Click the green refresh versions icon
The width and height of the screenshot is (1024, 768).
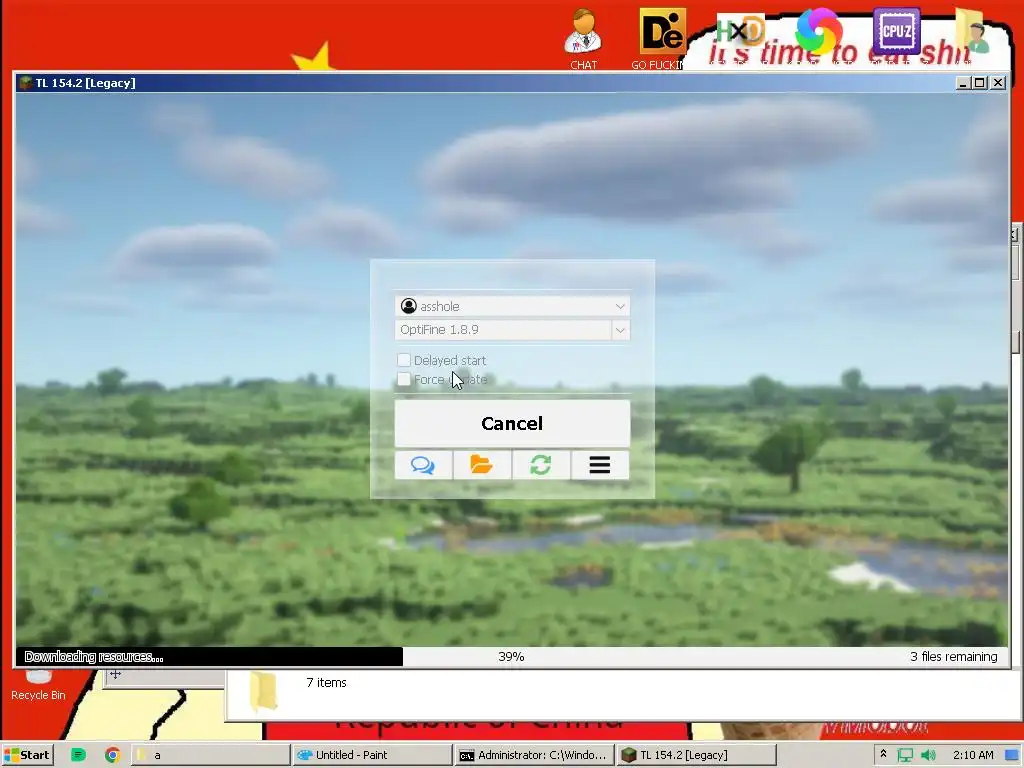tap(540, 465)
